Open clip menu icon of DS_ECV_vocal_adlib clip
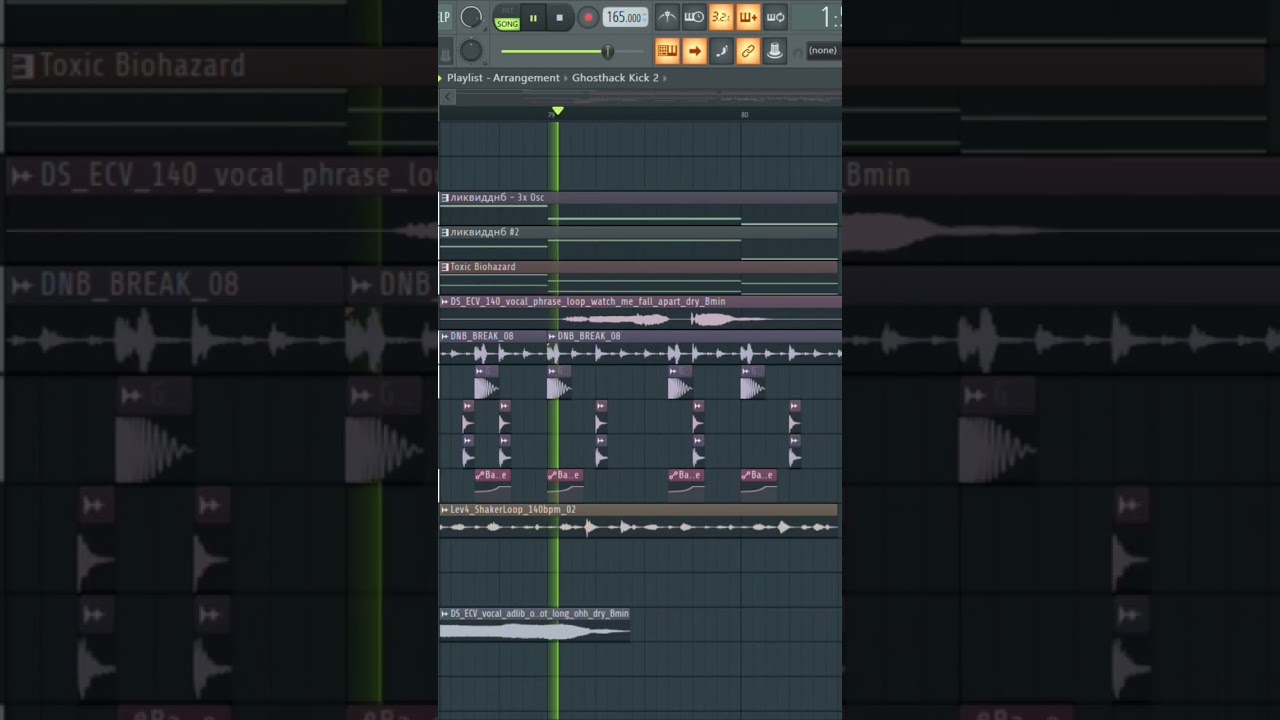 click(x=445, y=614)
